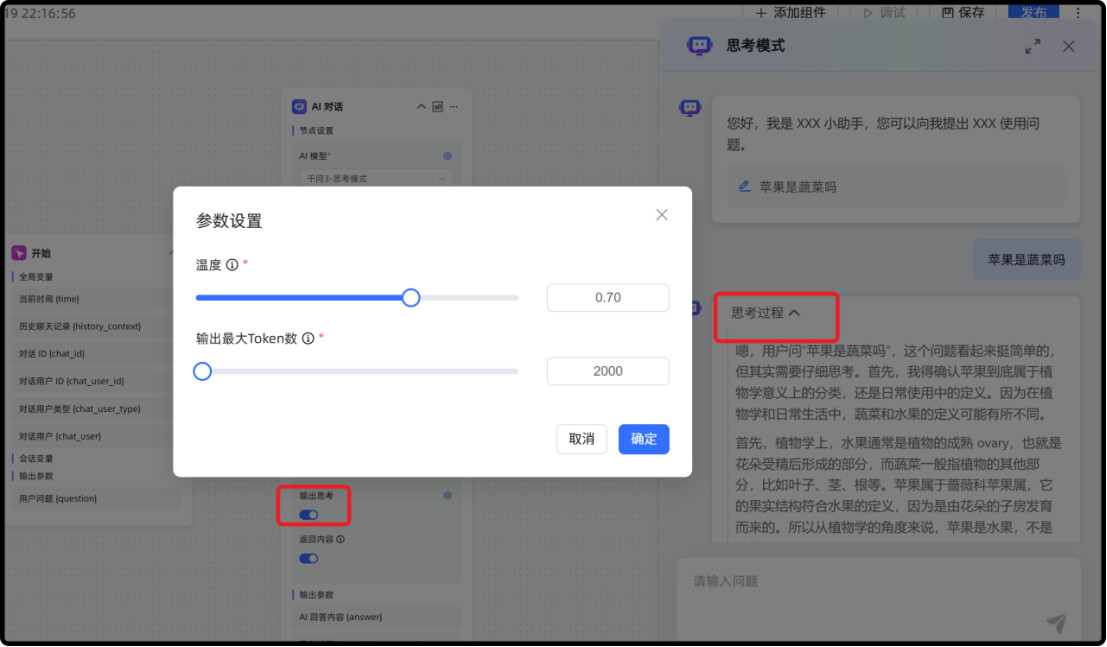Open the 输出思考 settings gear icon
1107x647 pixels.
[x=447, y=495]
